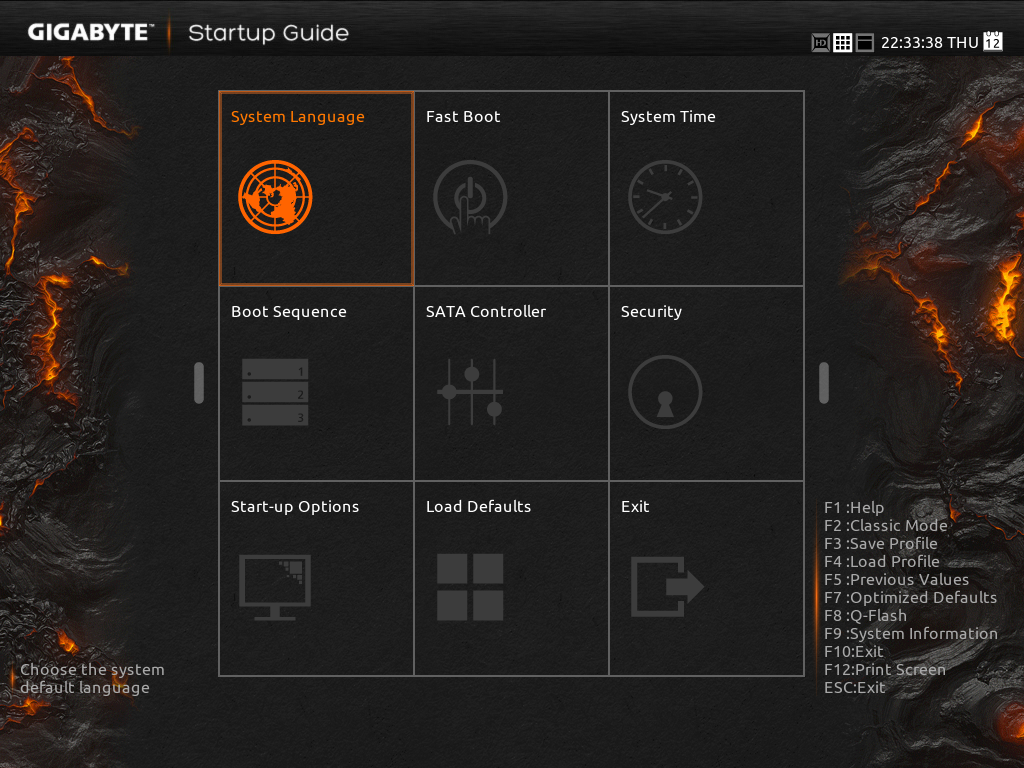Open the Boot Sequence drive list icon
The height and width of the screenshot is (768, 1024).
coord(275,392)
